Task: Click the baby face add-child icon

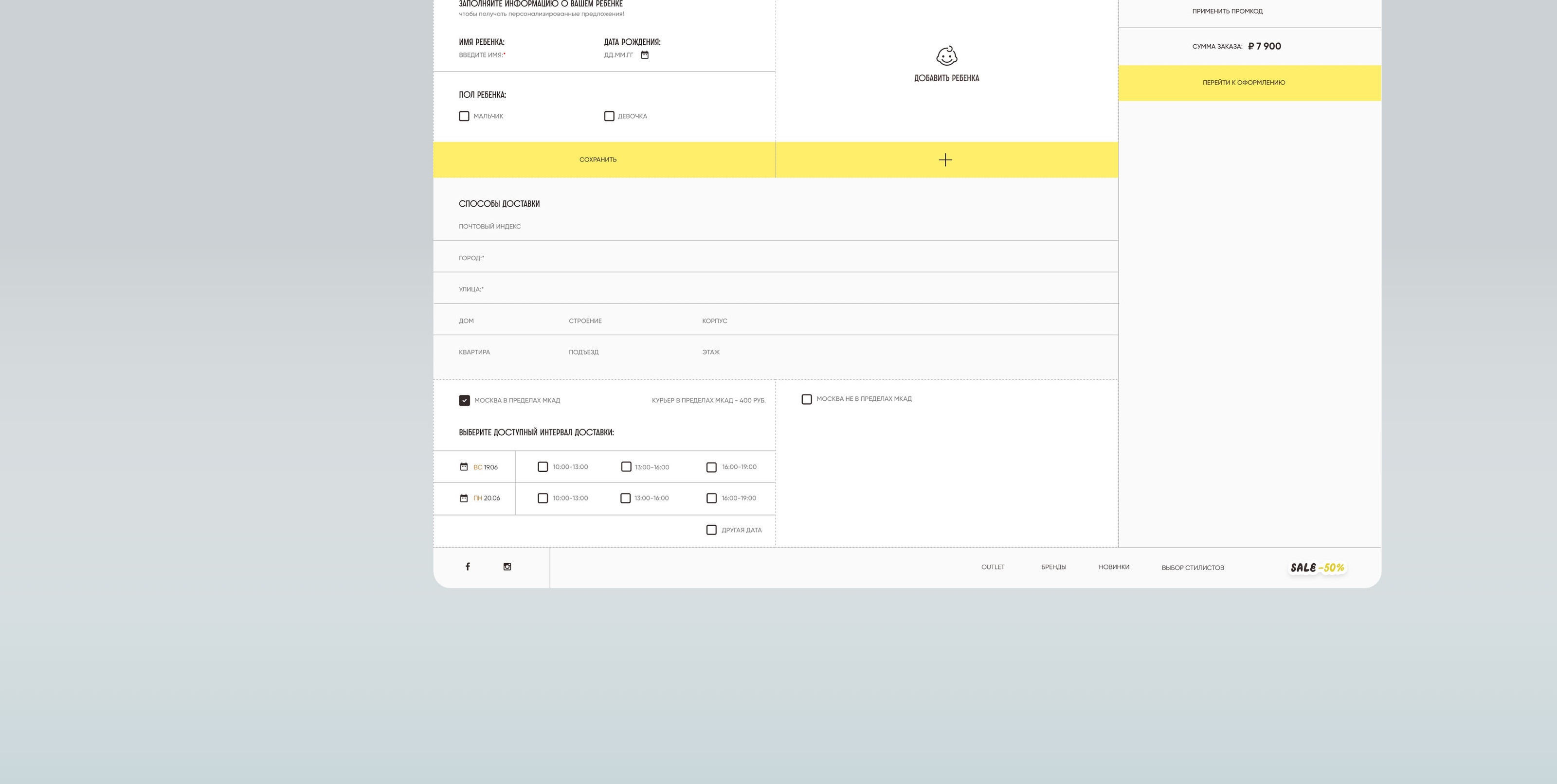Action: (946, 56)
